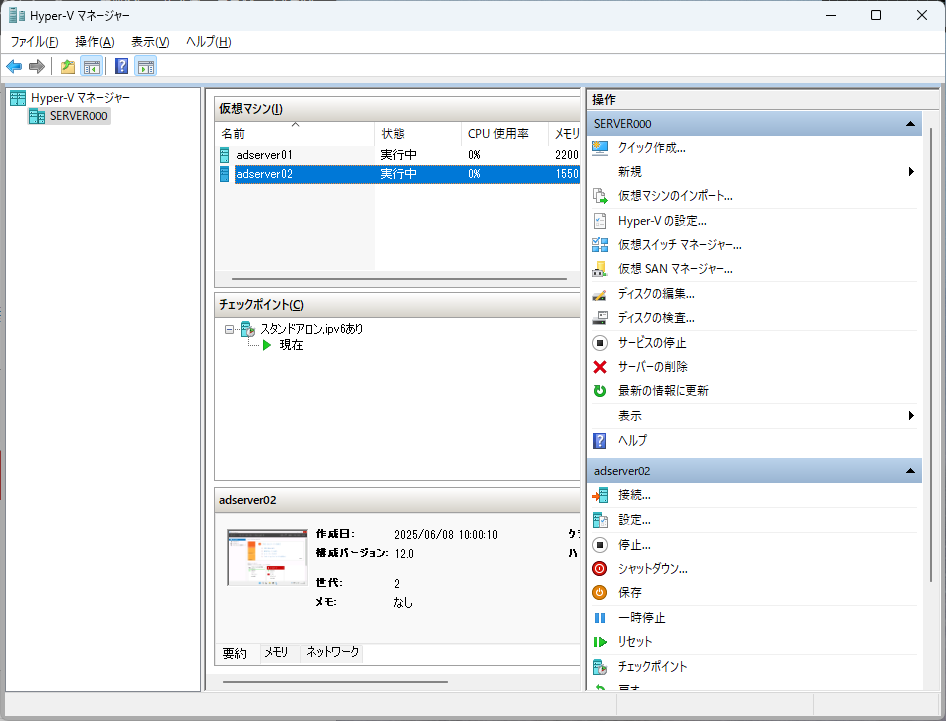Viewport: 946px width, 721px height.
Task: Click the Forward arrow toolbar icon
Action: pyautogui.click(x=37, y=66)
